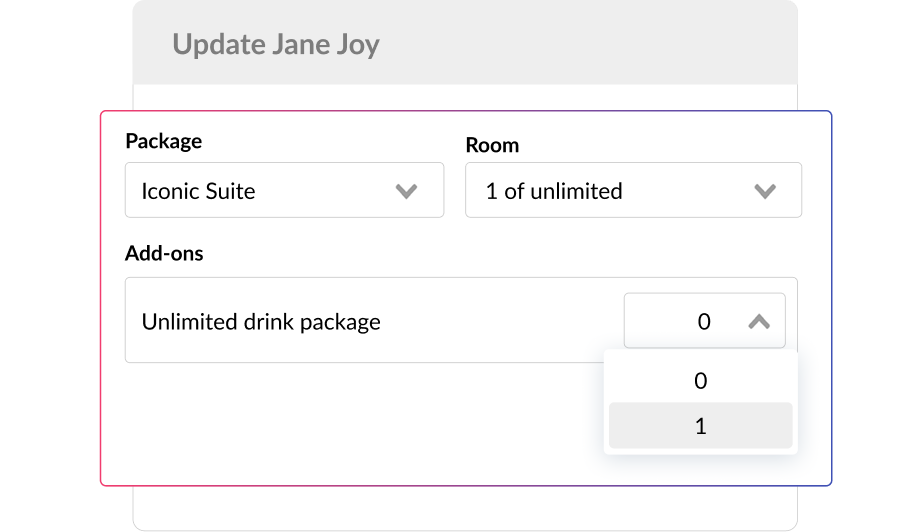917x532 pixels.
Task: Open the Package dropdown showing Iconic Suite
Action: click(x=284, y=190)
